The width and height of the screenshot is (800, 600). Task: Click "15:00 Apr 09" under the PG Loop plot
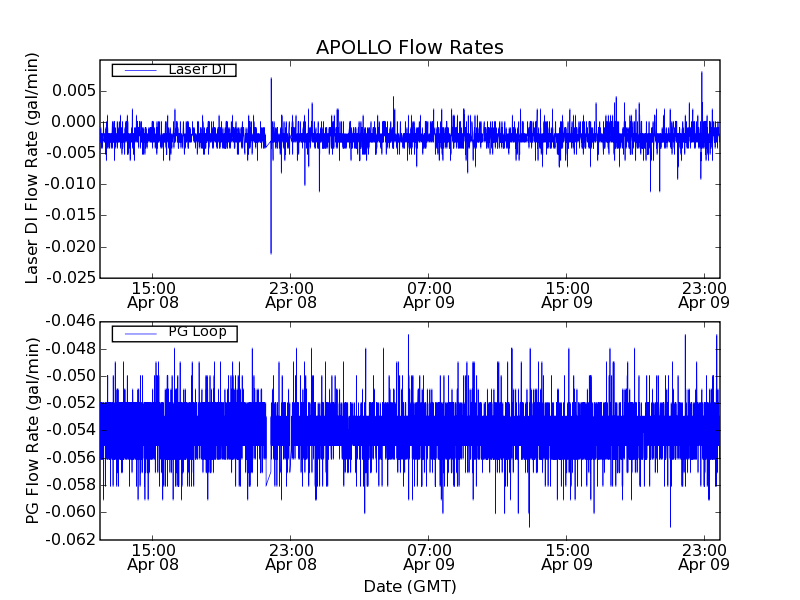click(x=567, y=558)
